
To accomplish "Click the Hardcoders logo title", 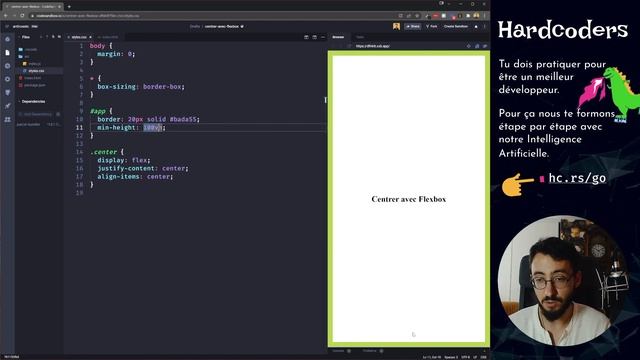I will 562,30.
